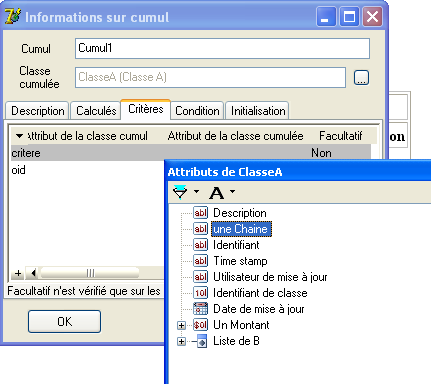This screenshot has height=384, width=431.
Task: Click the 10l icon beside Identifiant de classe
Action: pos(201,293)
